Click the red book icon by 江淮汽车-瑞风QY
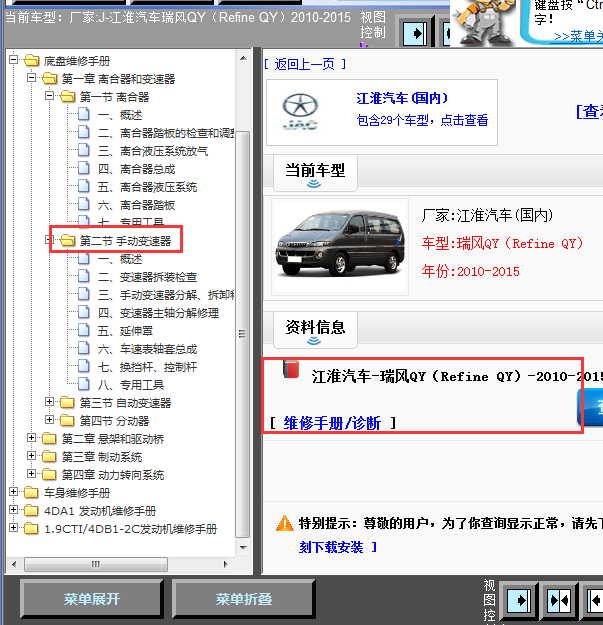 (291, 369)
